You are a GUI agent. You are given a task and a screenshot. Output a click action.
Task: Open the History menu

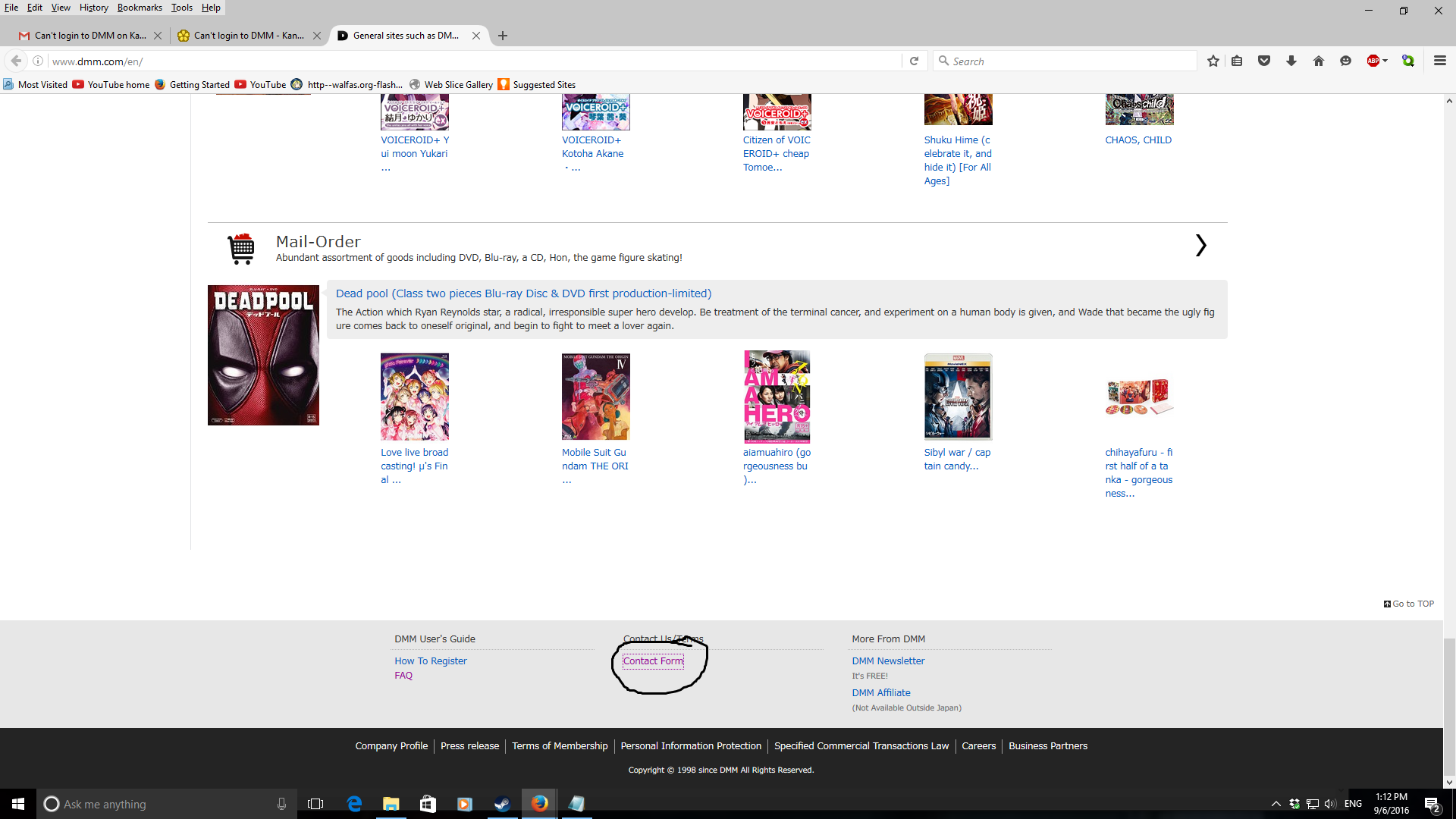pyautogui.click(x=94, y=8)
